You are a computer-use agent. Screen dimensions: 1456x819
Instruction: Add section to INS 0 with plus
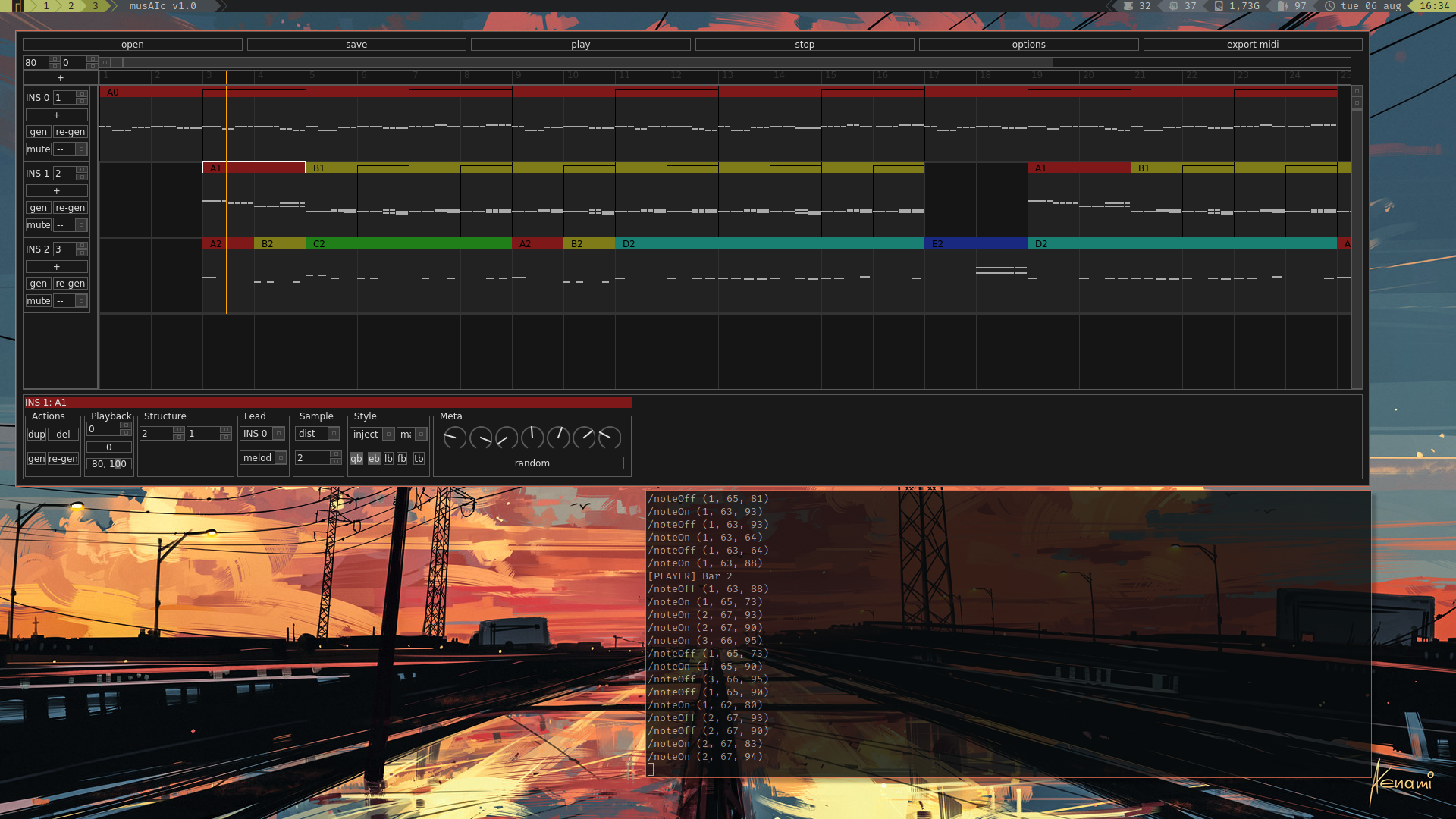(57, 115)
